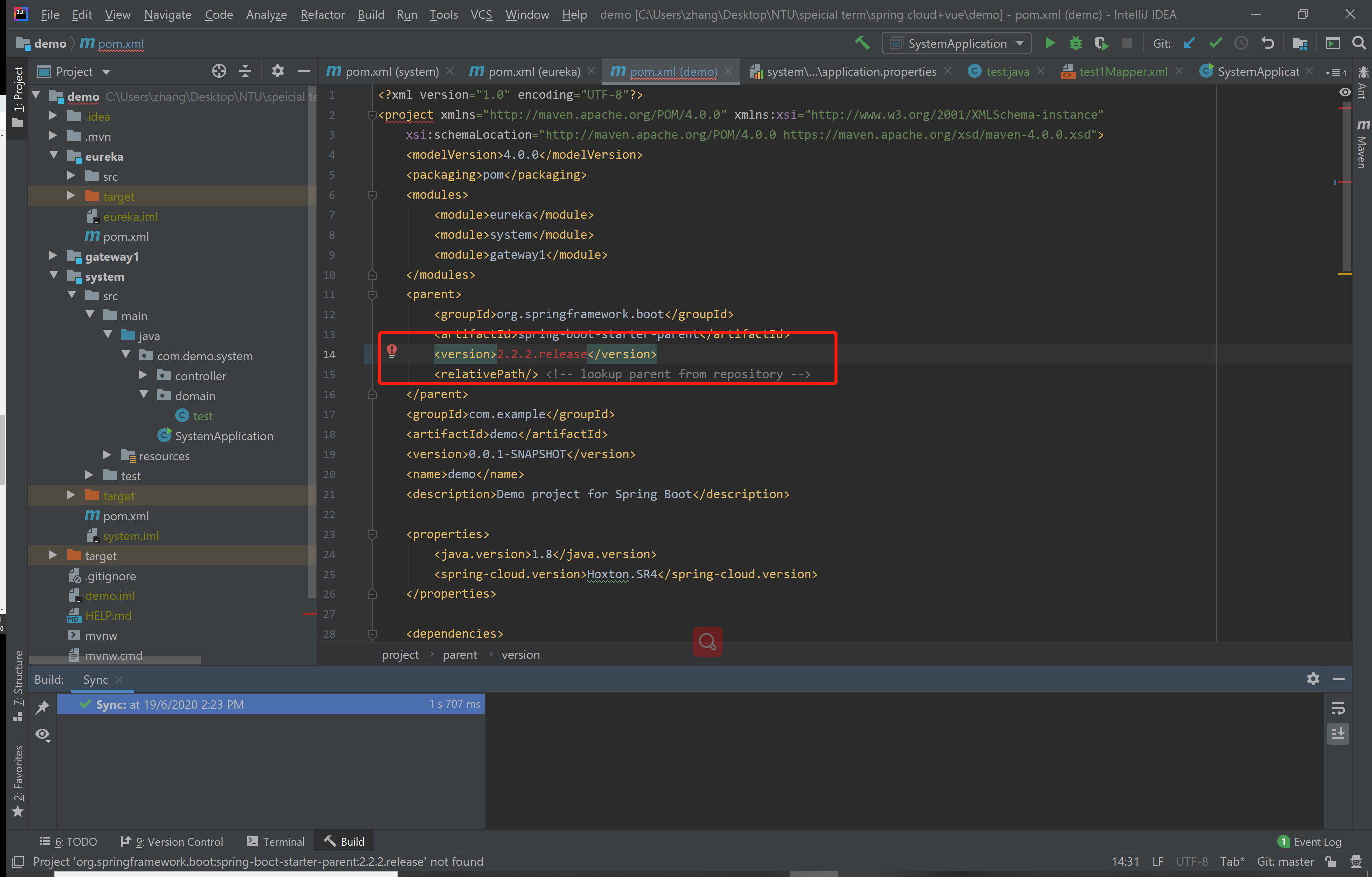Toggle read-only lock in status bar
Image resolution: width=1372 pixels, height=877 pixels.
point(1331,861)
